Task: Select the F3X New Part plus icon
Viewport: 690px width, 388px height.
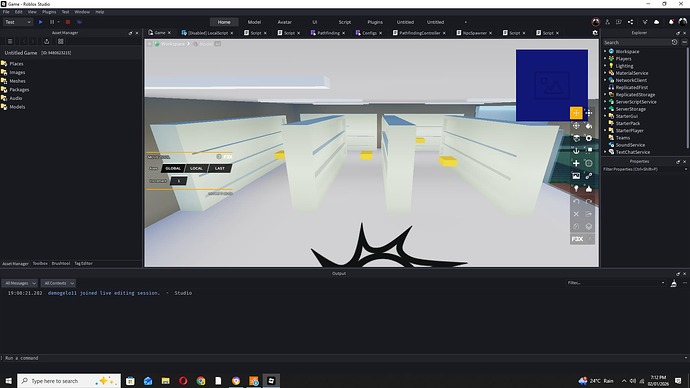Action: click(576, 163)
